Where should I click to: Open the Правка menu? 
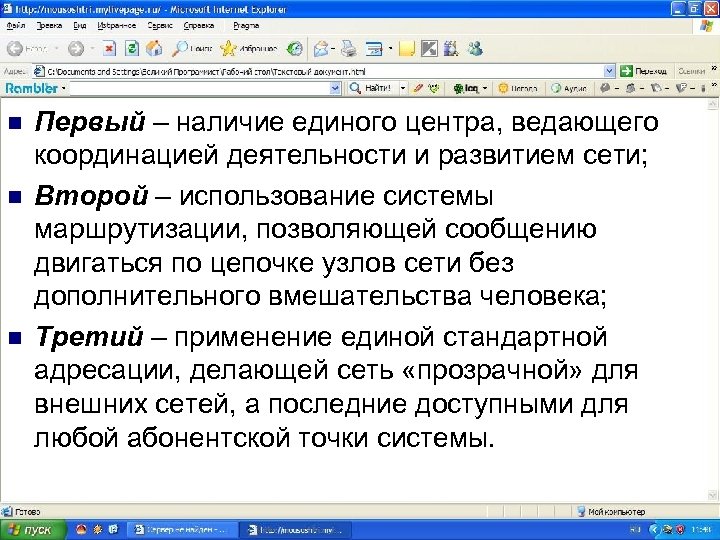tap(49, 26)
